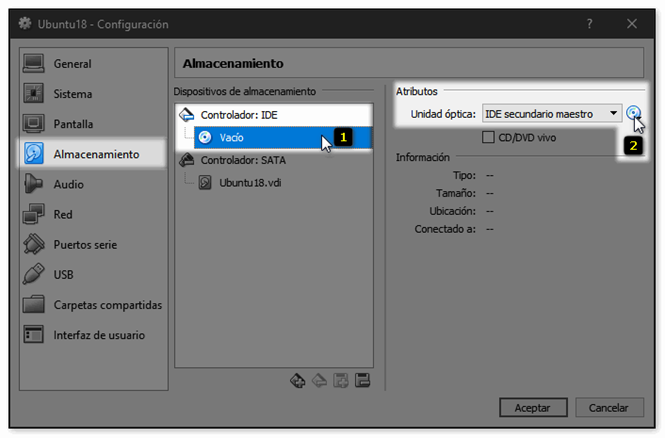665x438 pixels.
Task: Click the choose optical disk icon
Action: pos(633,113)
